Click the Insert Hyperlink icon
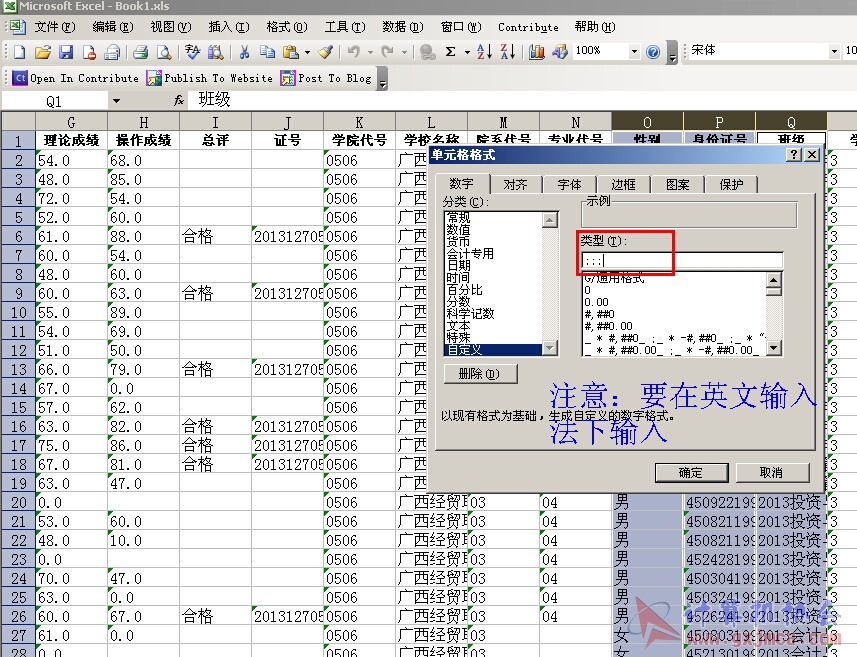Screen dimensions: 857x657 (427, 52)
